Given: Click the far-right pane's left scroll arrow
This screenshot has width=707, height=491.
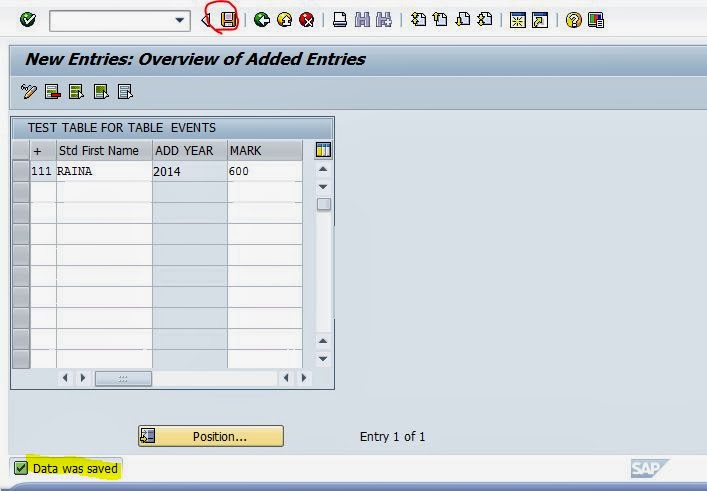Looking at the screenshot, I should tap(286, 378).
